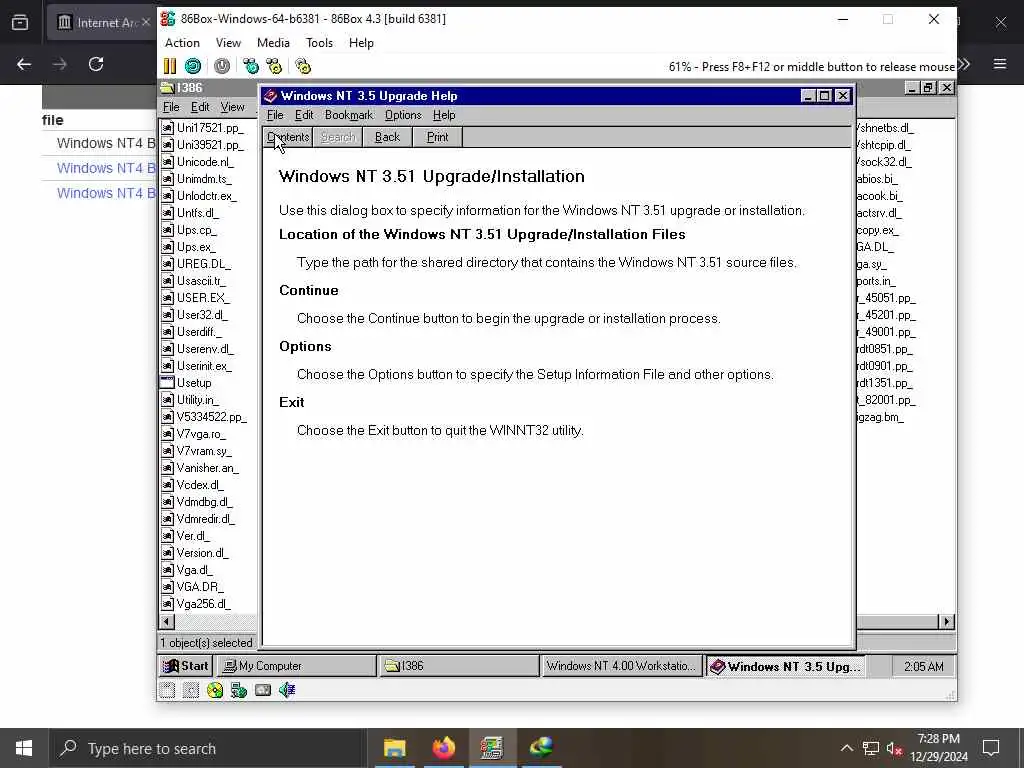Click the grey ACPI shutdown power icon
This screenshot has height=768, width=1024.
(222, 66)
